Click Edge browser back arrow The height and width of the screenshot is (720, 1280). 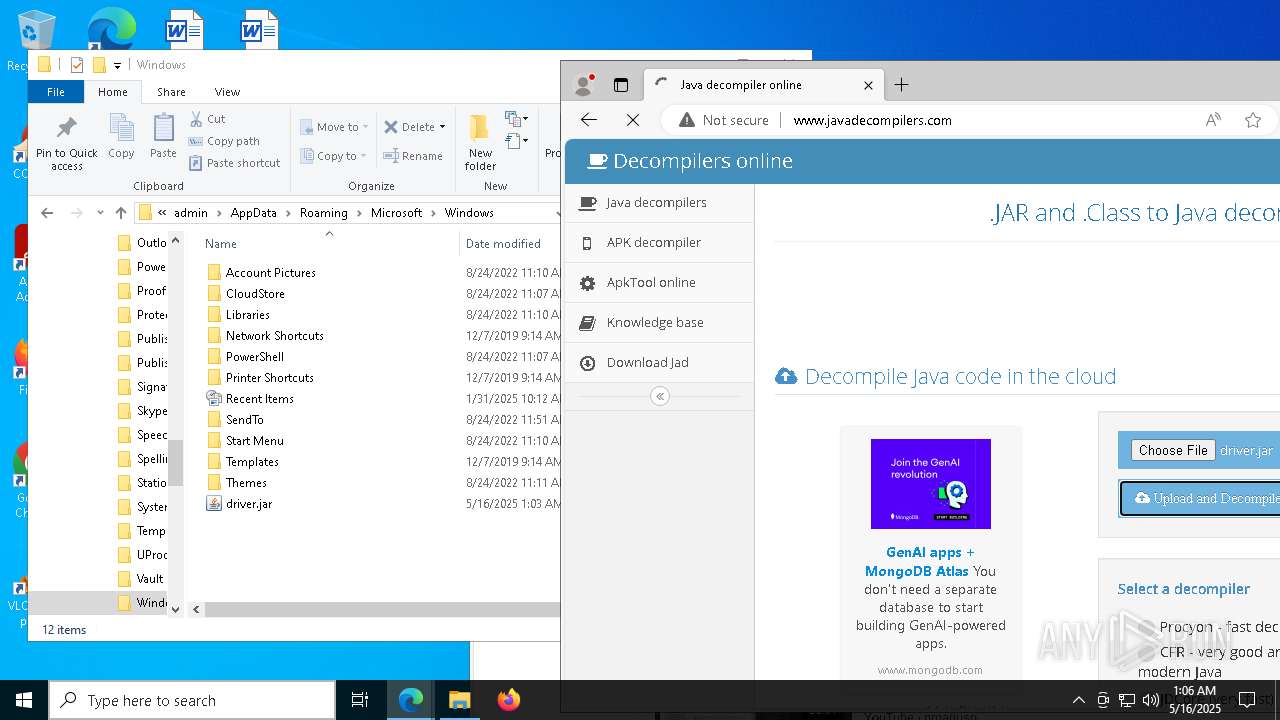tap(589, 120)
